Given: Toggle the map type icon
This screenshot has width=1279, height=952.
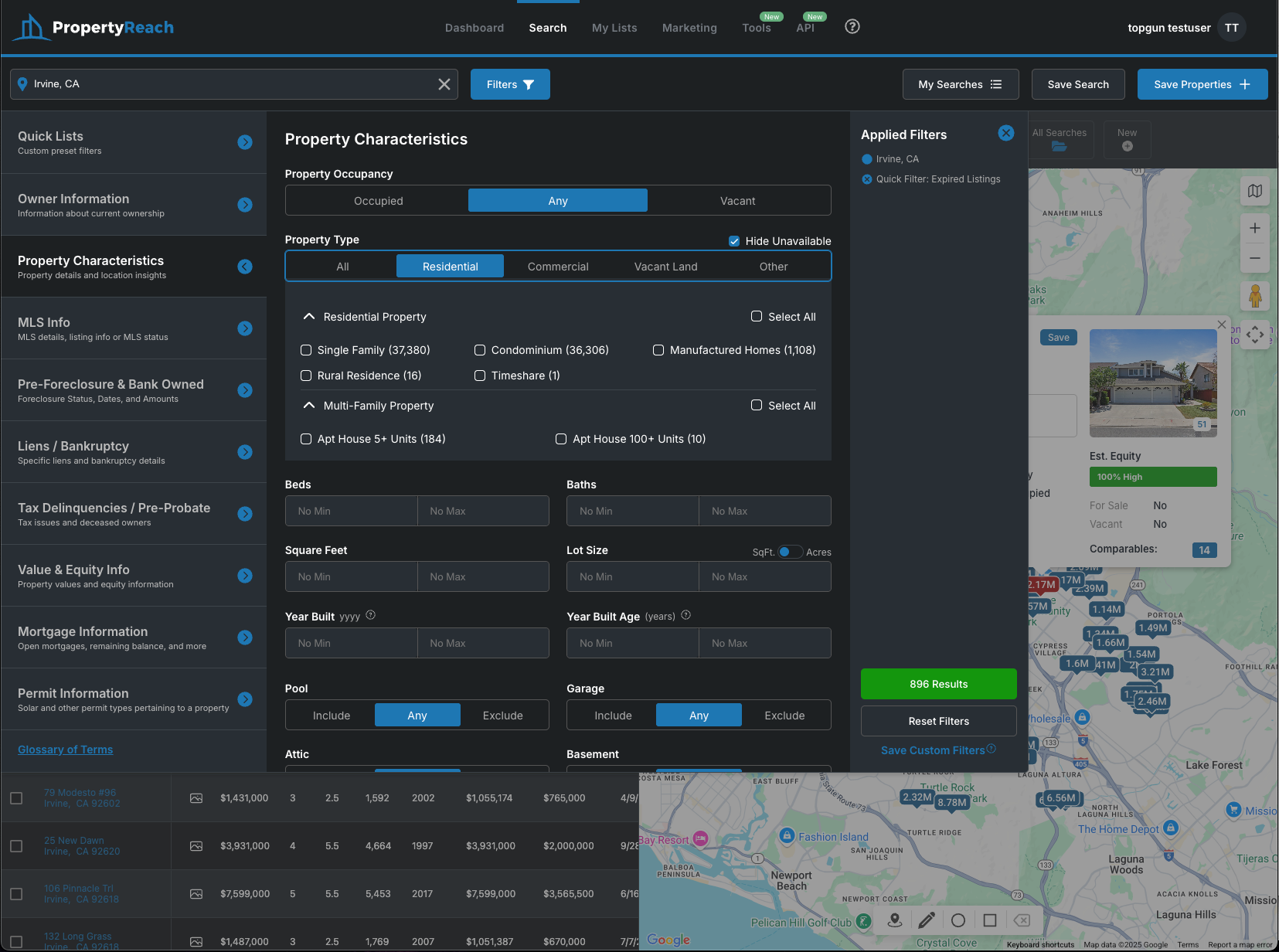Looking at the screenshot, I should (1255, 191).
